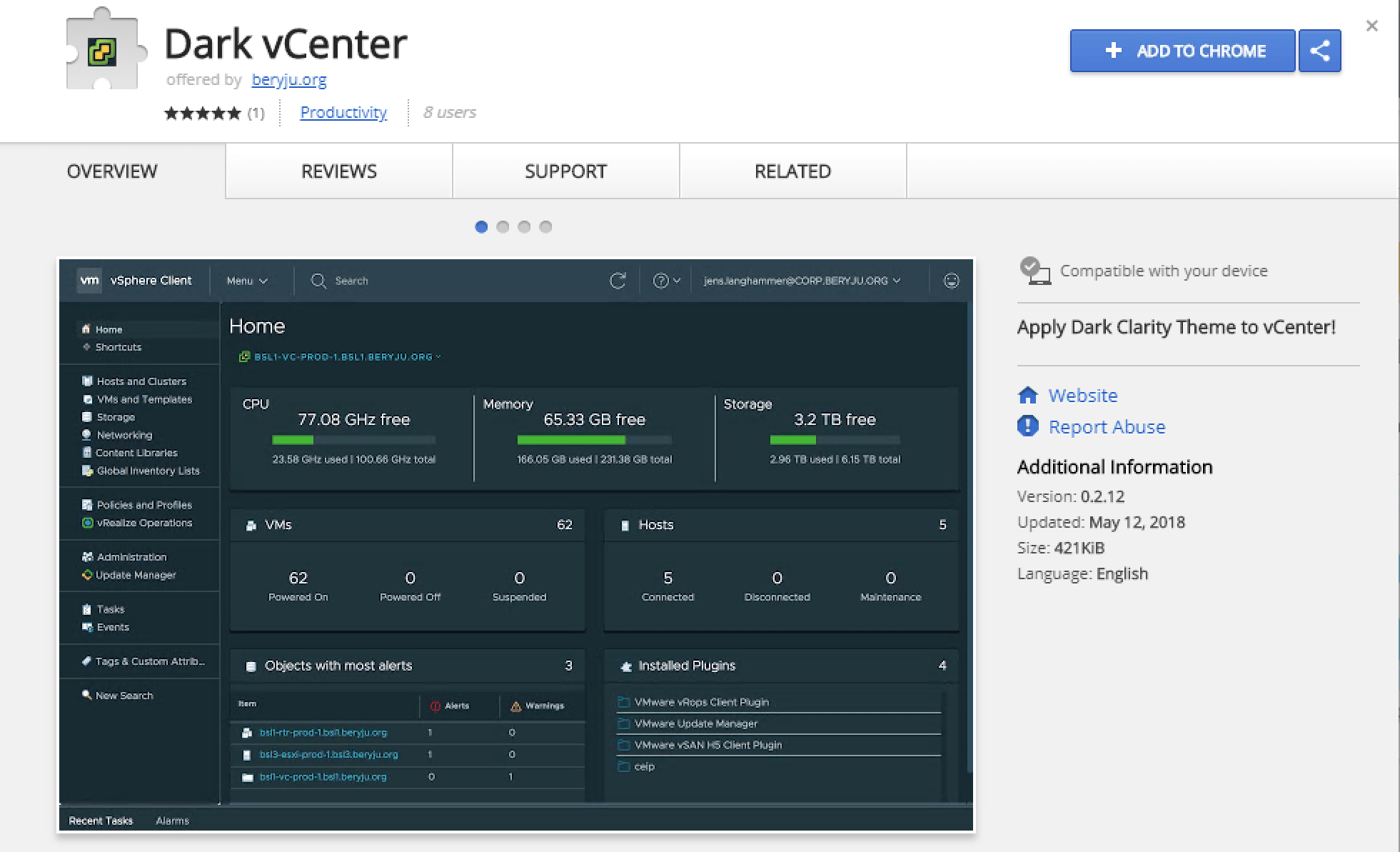
Task: Click the Content Libraries icon
Action: (87, 452)
